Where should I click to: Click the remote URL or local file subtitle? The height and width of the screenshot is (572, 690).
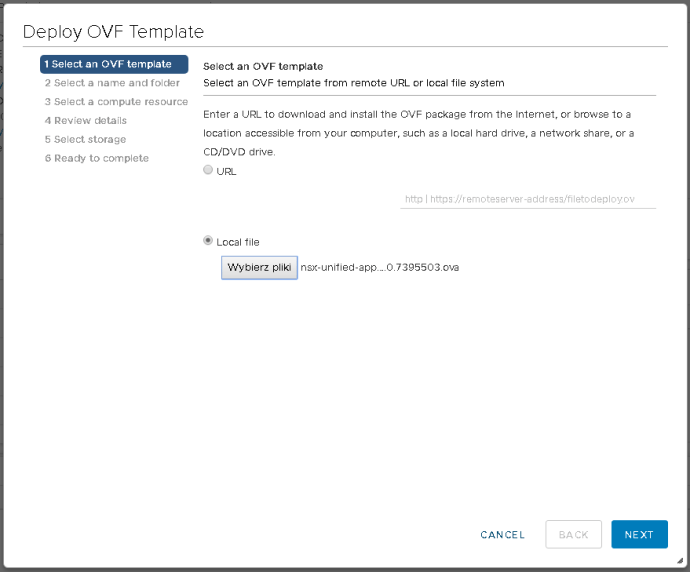[353, 82]
